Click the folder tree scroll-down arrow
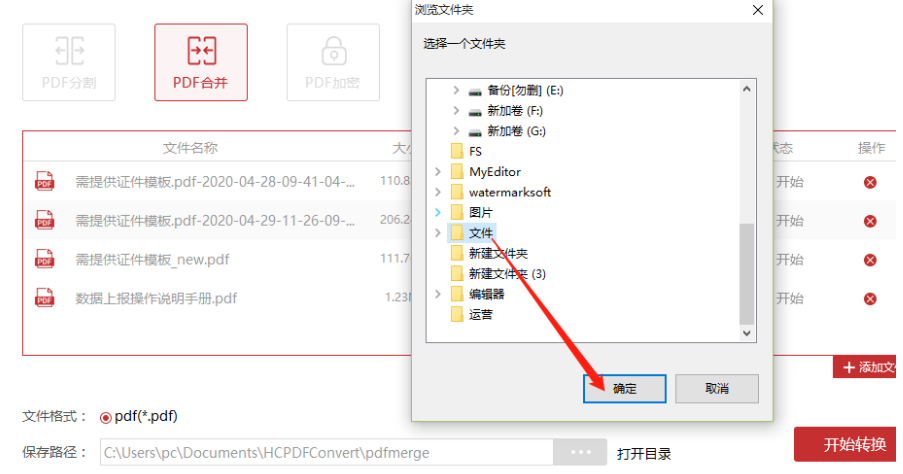 pyautogui.click(x=747, y=333)
